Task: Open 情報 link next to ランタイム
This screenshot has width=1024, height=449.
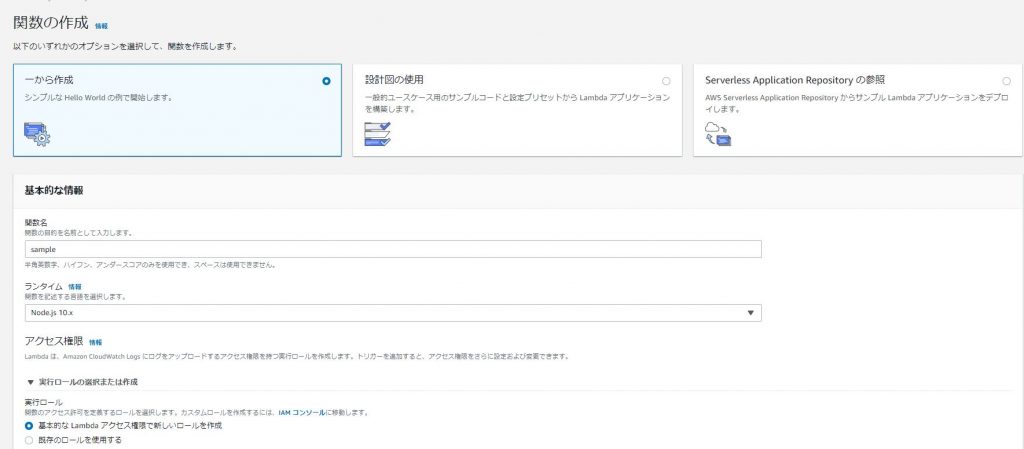Action: pyautogui.click(x=75, y=286)
